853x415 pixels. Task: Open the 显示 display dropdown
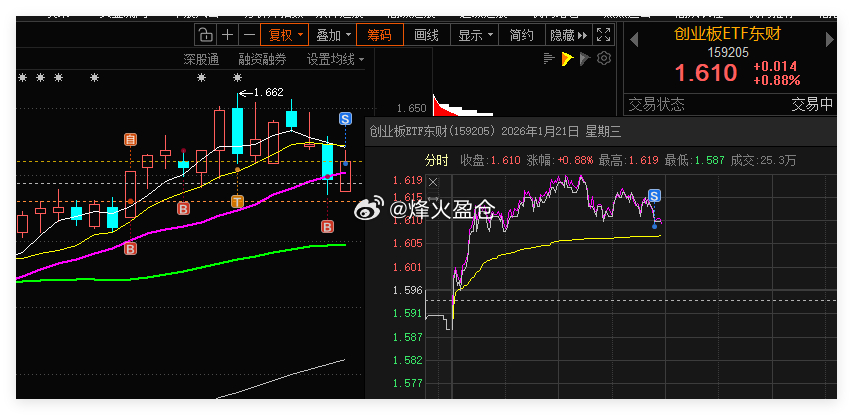[475, 35]
